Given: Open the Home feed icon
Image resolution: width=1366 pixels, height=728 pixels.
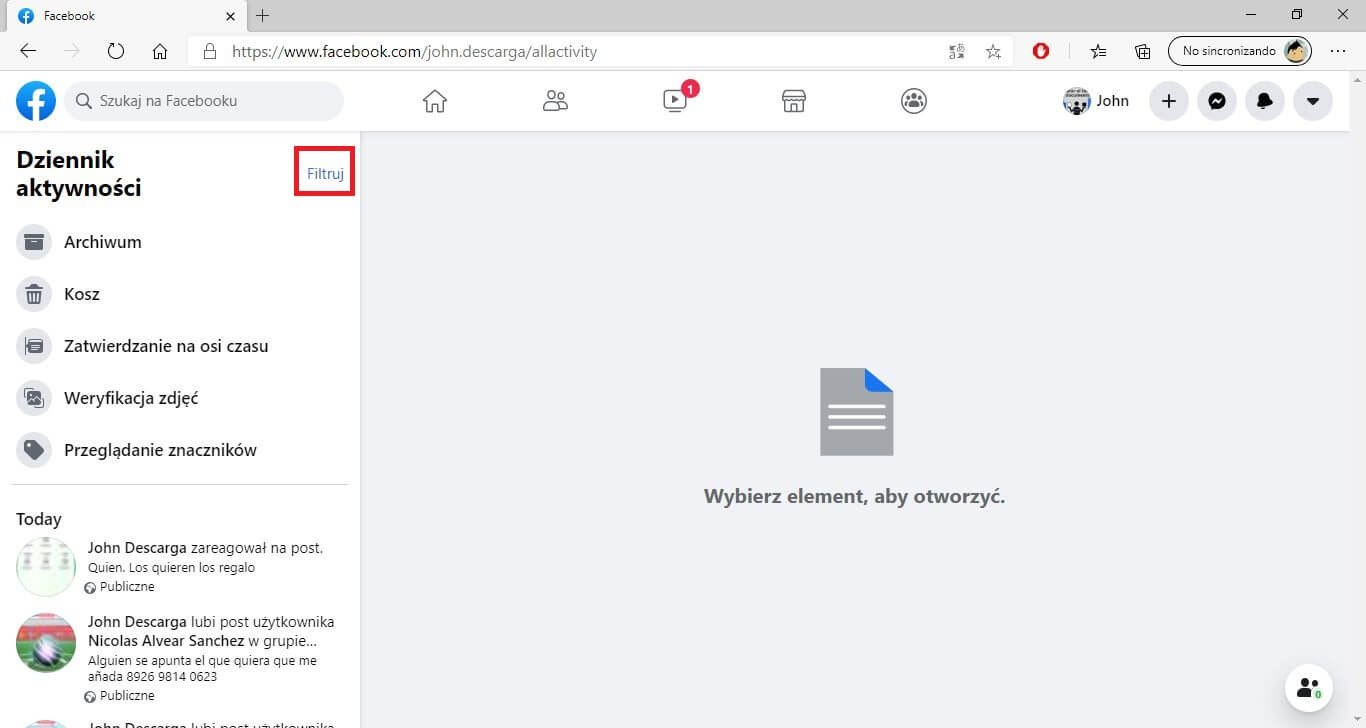Looking at the screenshot, I should (x=434, y=101).
